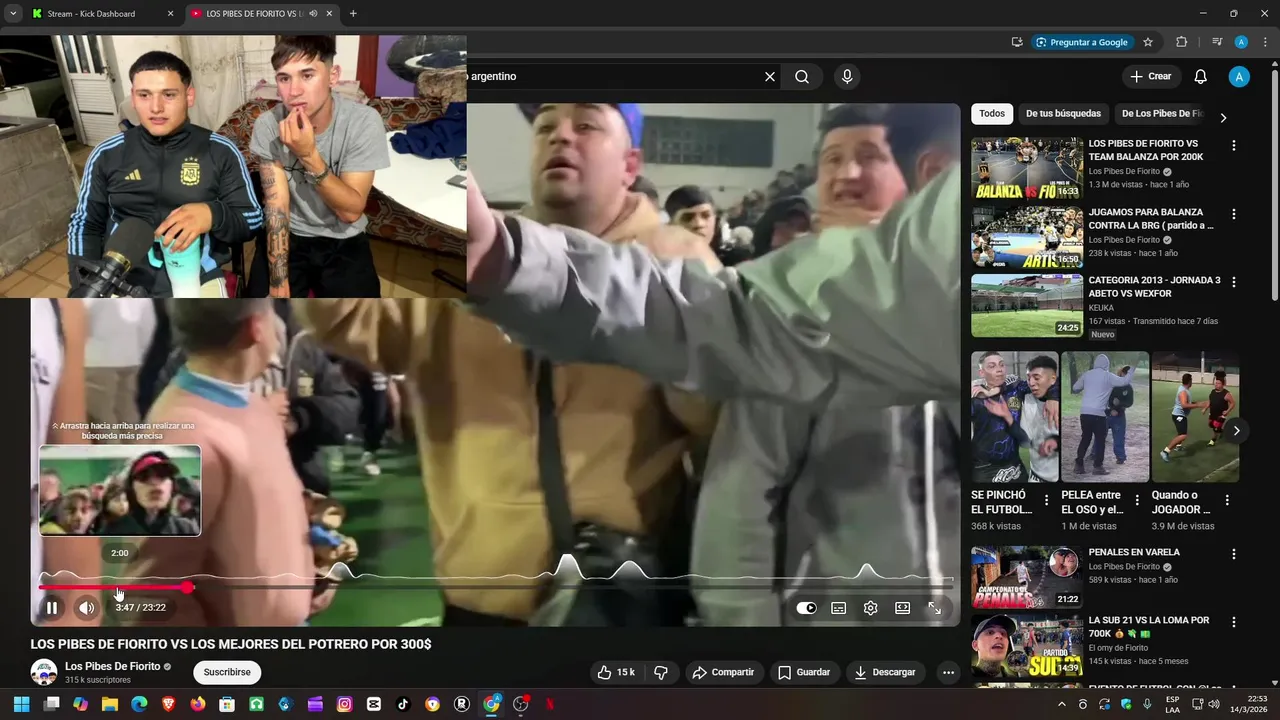This screenshot has height=720, width=1280.
Task: Open the TEAM BALANZA POR 200K video thumbnail
Action: (1027, 168)
